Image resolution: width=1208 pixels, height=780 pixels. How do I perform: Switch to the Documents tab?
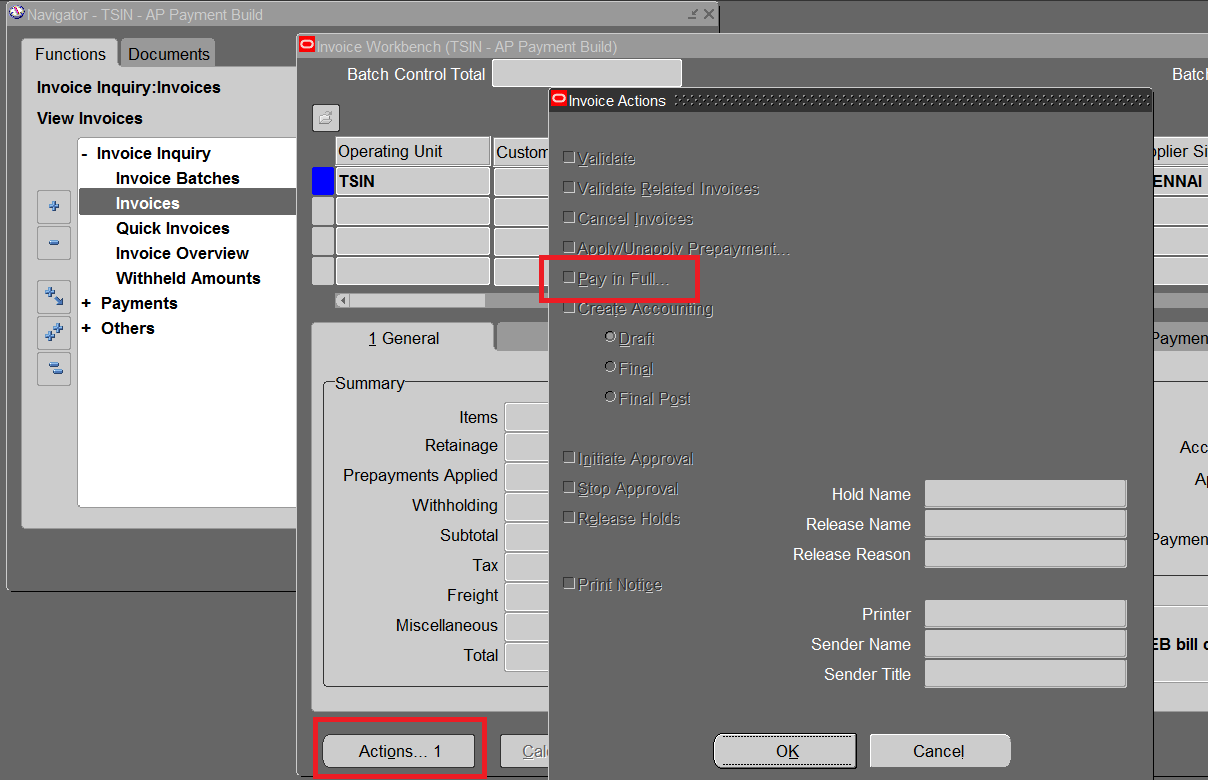coord(167,53)
